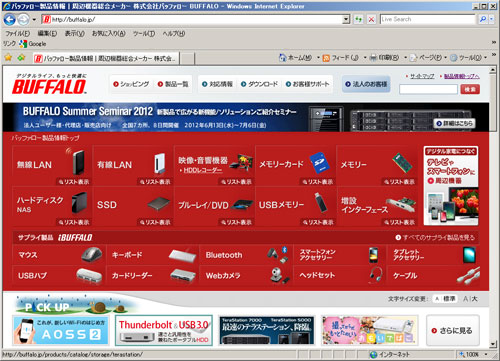Open the ページ(P) command bar menu
Viewport: 500px width, 361px height.
(x=428, y=58)
